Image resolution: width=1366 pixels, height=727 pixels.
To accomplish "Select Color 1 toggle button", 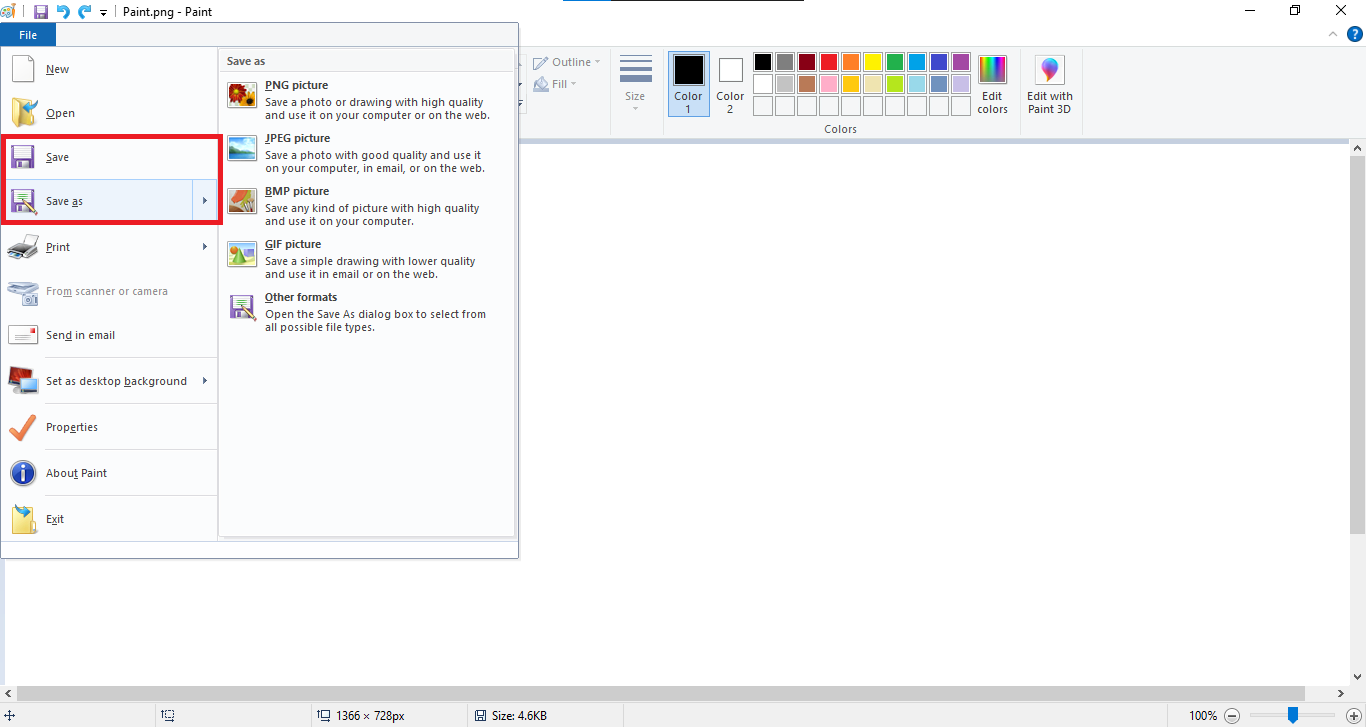I will pyautogui.click(x=688, y=85).
